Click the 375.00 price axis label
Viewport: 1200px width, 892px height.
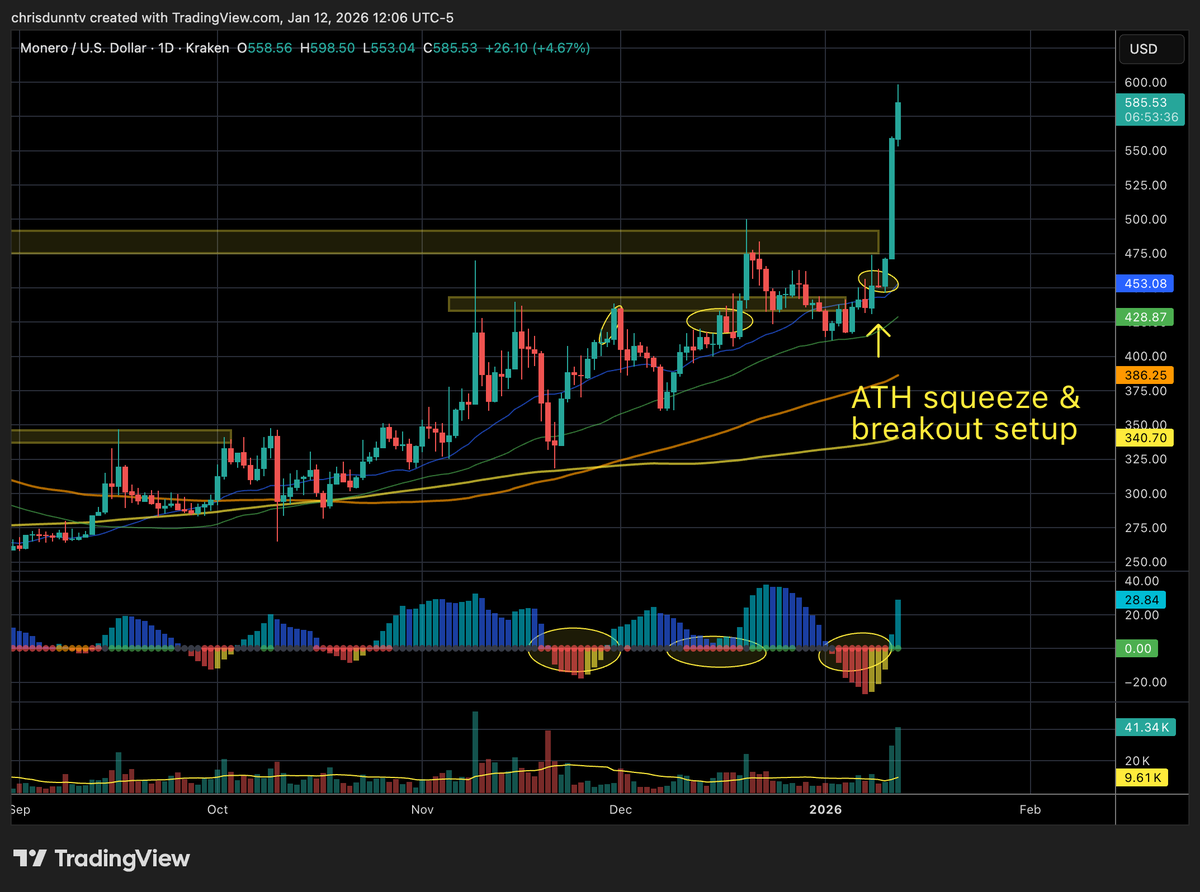[x=1144, y=391]
